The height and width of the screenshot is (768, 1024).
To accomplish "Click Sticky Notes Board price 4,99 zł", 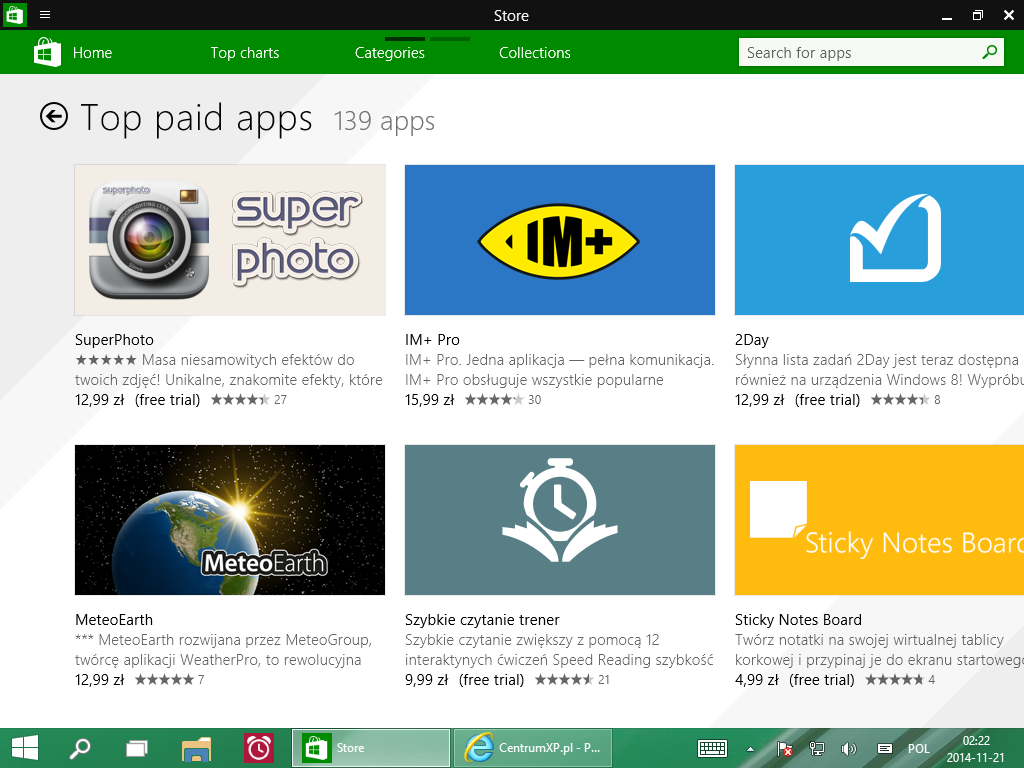I will [x=756, y=680].
